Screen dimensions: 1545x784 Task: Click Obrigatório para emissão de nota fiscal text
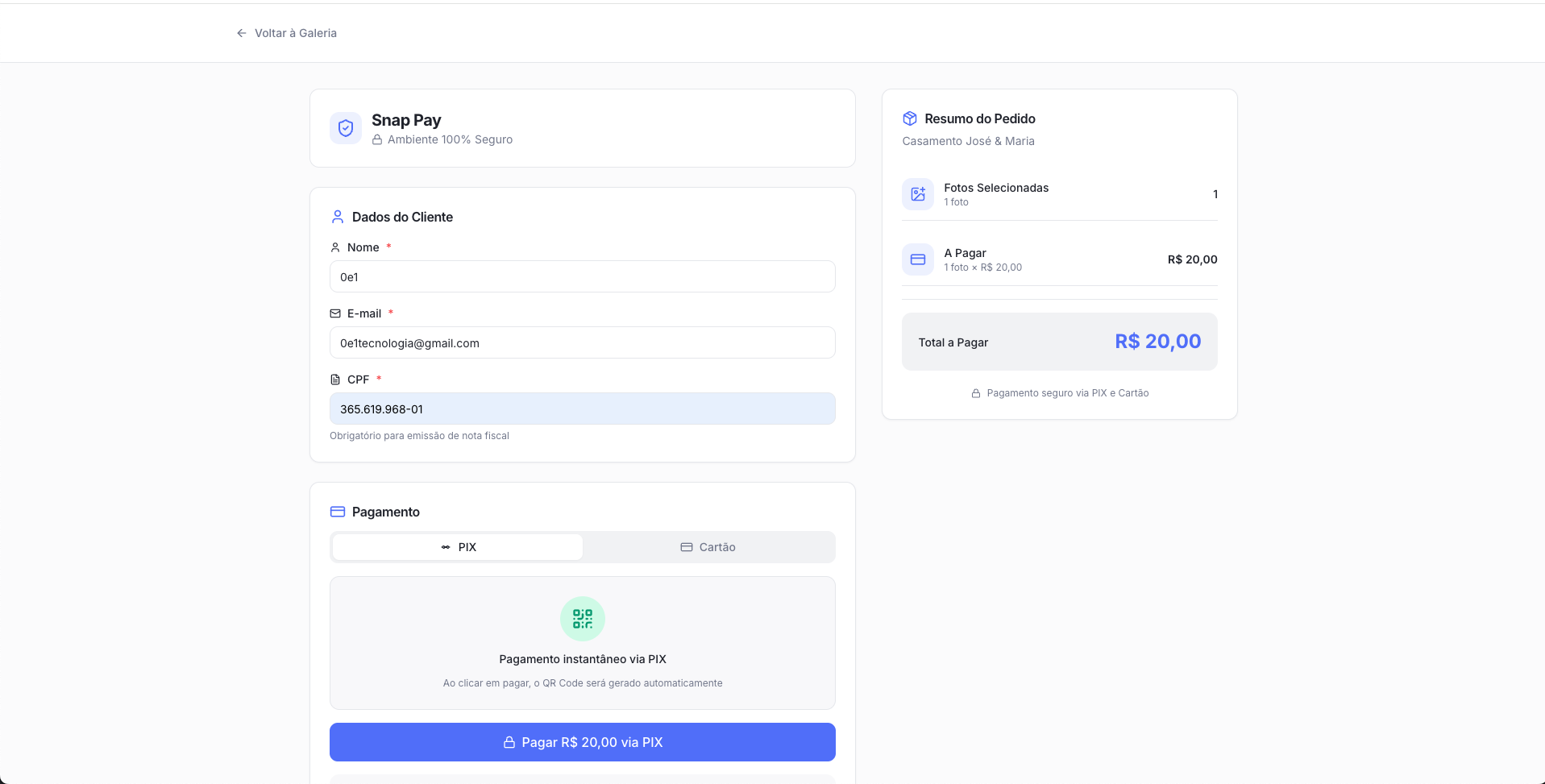tap(419, 436)
